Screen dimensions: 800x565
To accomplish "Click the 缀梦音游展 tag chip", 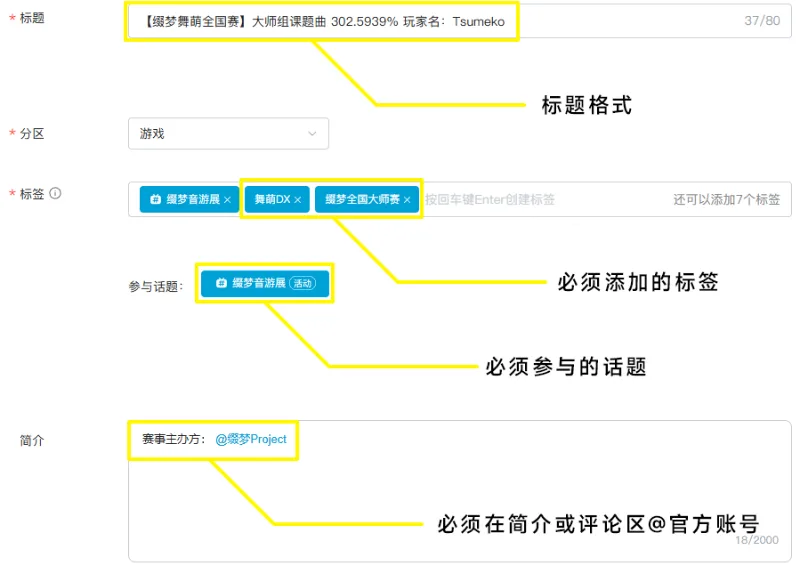I will [189, 199].
